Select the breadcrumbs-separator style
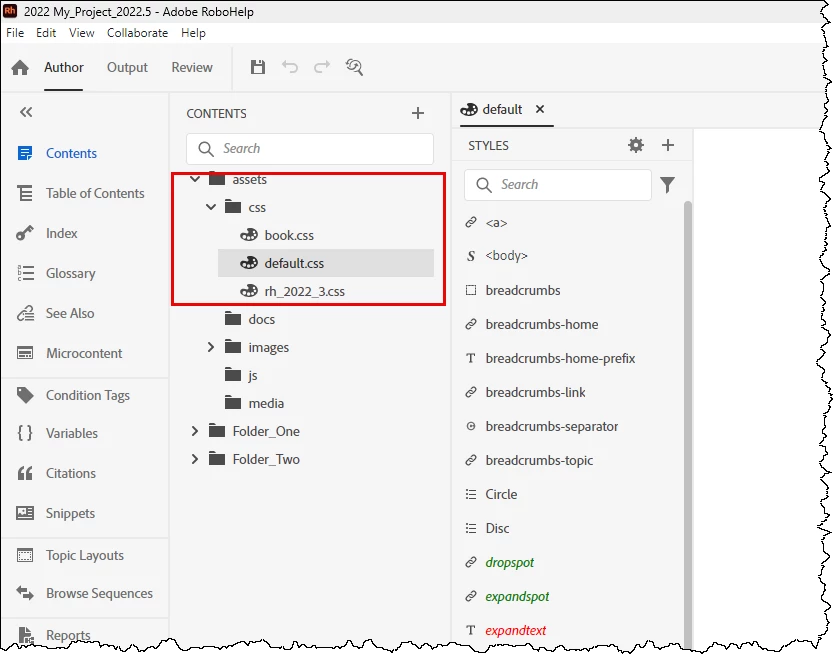The height and width of the screenshot is (656, 835). 541,427
